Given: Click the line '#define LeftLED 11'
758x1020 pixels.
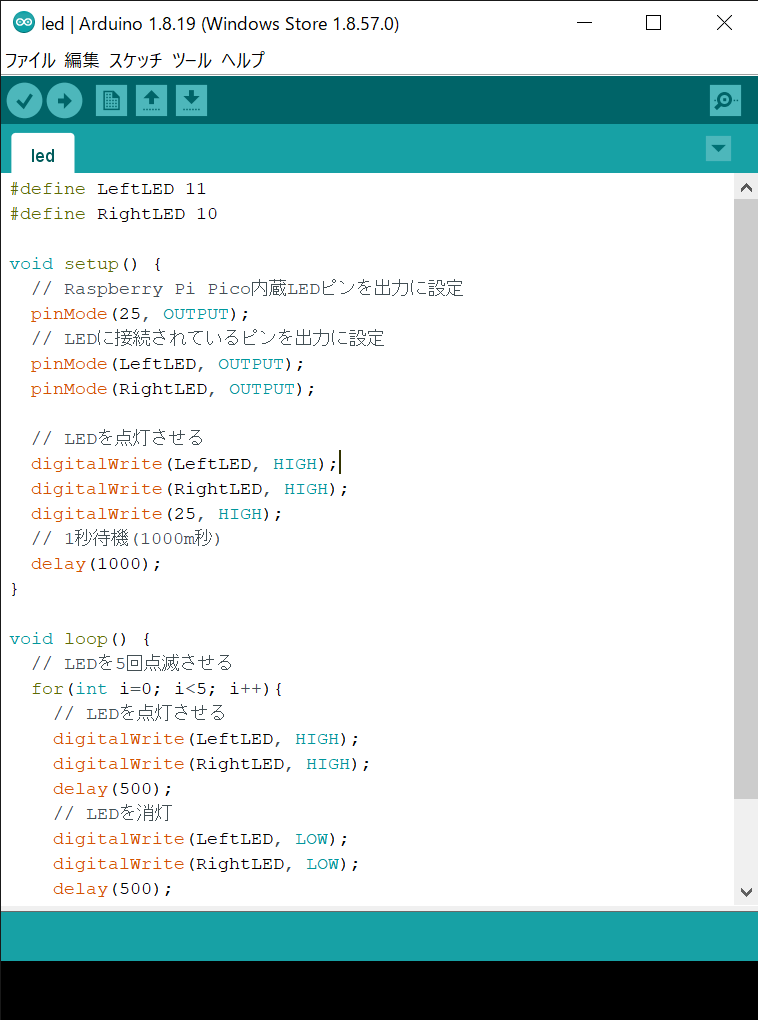Looking at the screenshot, I should click(x=108, y=189).
